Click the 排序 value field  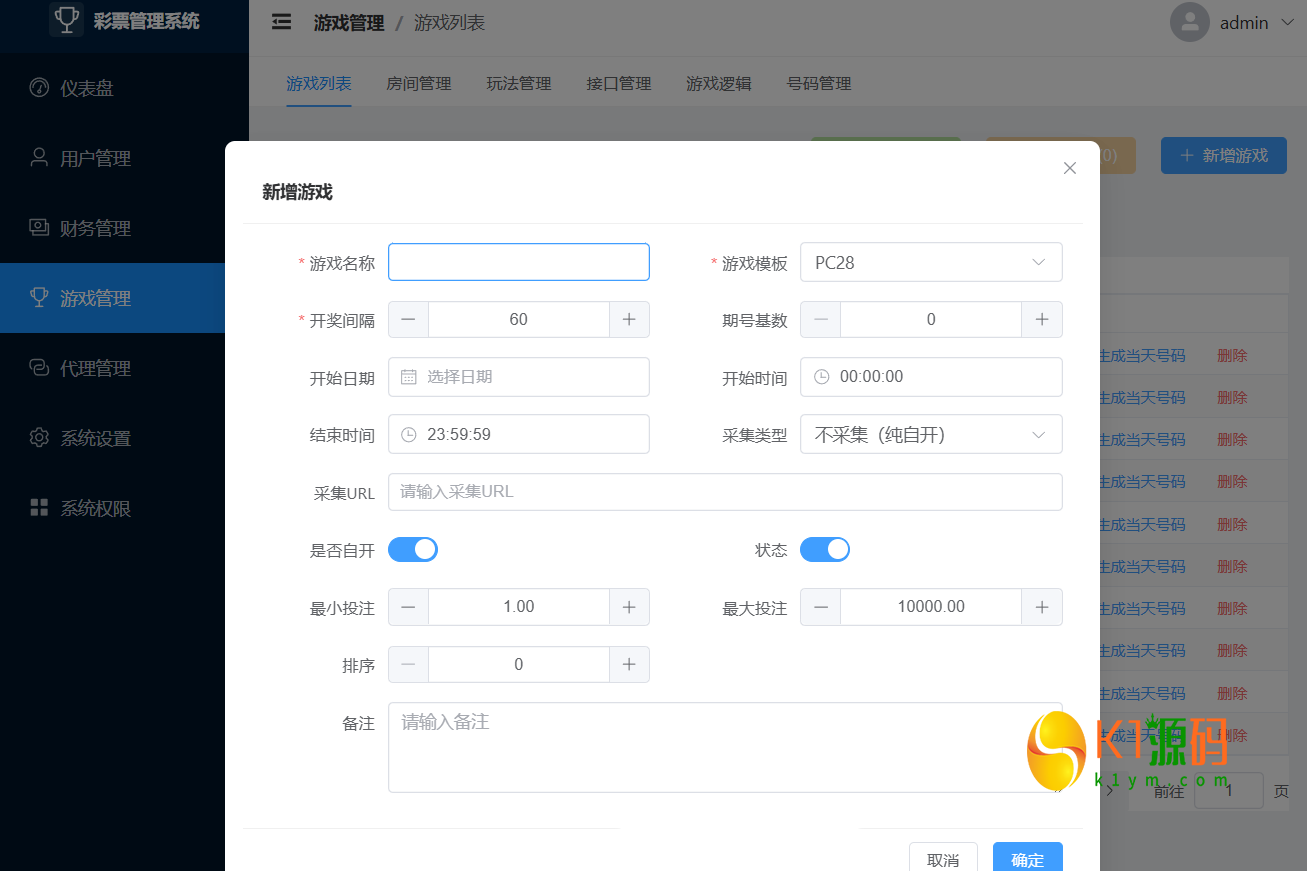pyautogui.click(x=519, y=664)
